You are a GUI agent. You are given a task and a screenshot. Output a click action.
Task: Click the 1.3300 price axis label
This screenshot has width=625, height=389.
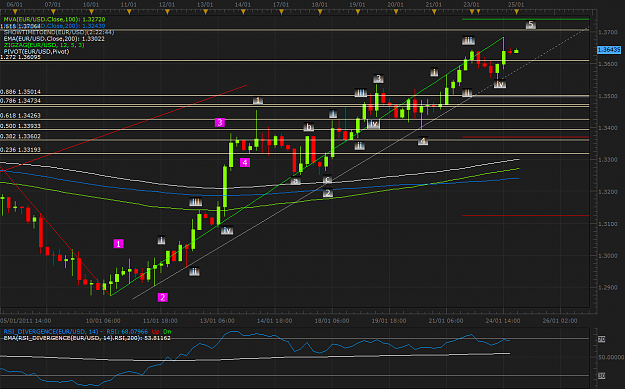pyautogui.click(x=608, y=160)
